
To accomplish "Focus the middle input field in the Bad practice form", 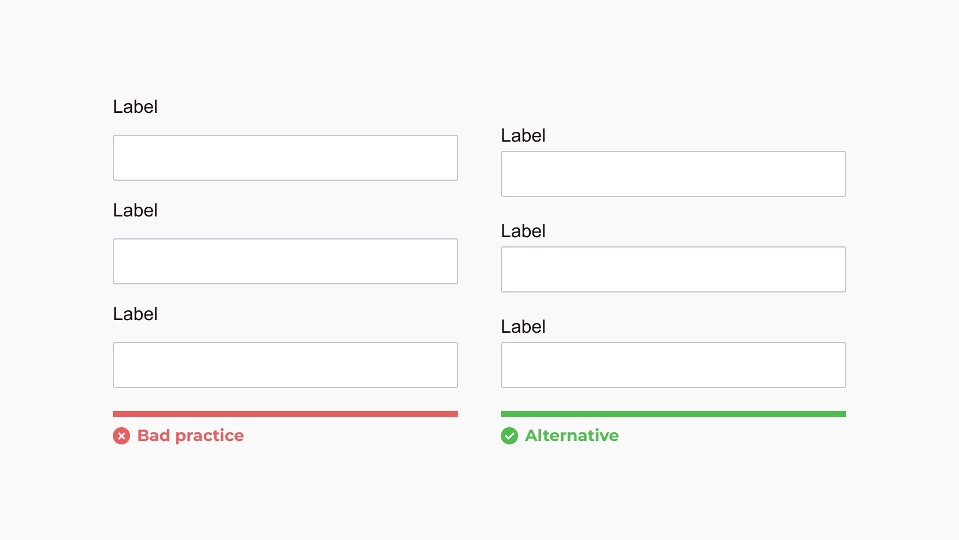I will pyautogui.click(x=285, y=261).
